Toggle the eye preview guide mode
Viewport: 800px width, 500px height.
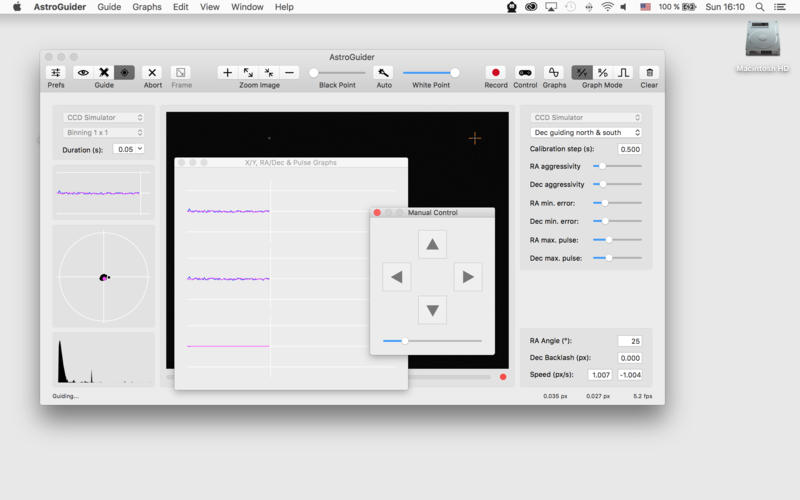coord(83,73)
